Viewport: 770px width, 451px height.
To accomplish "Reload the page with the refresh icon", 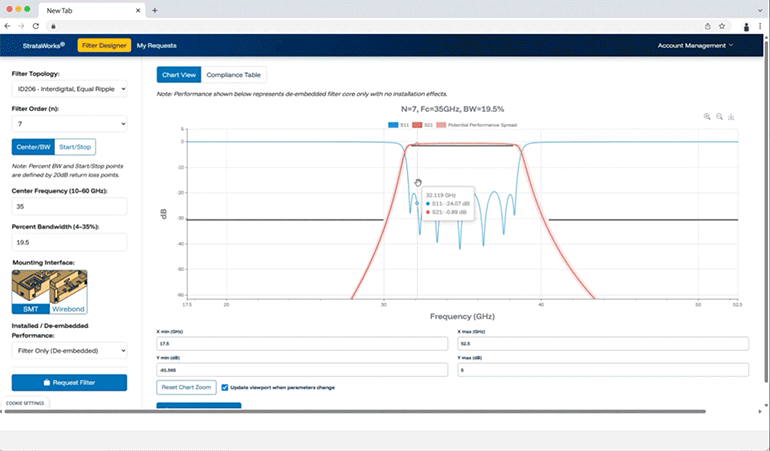I will [x=35, y=26].
